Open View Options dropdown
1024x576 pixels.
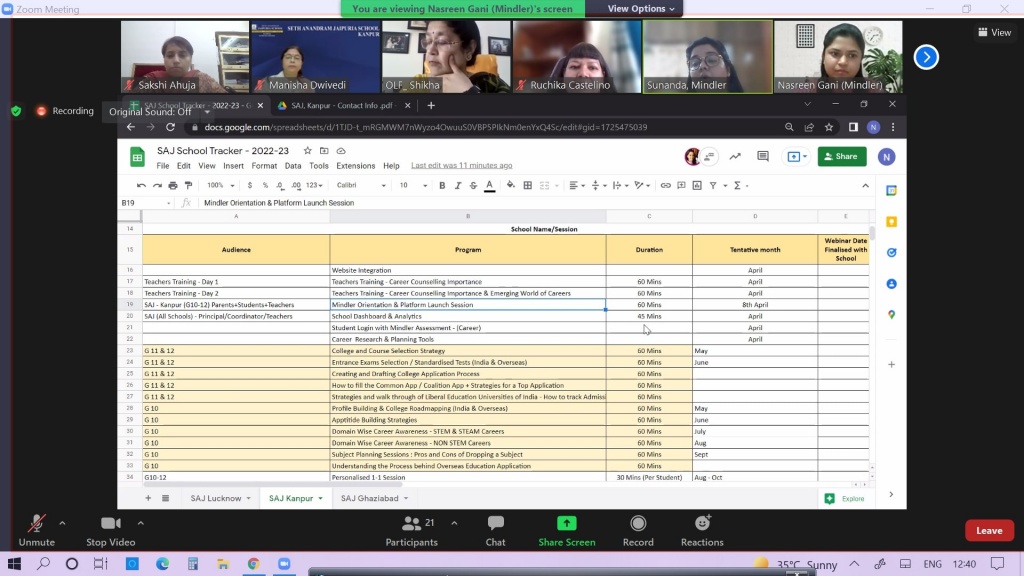[642, 9]
